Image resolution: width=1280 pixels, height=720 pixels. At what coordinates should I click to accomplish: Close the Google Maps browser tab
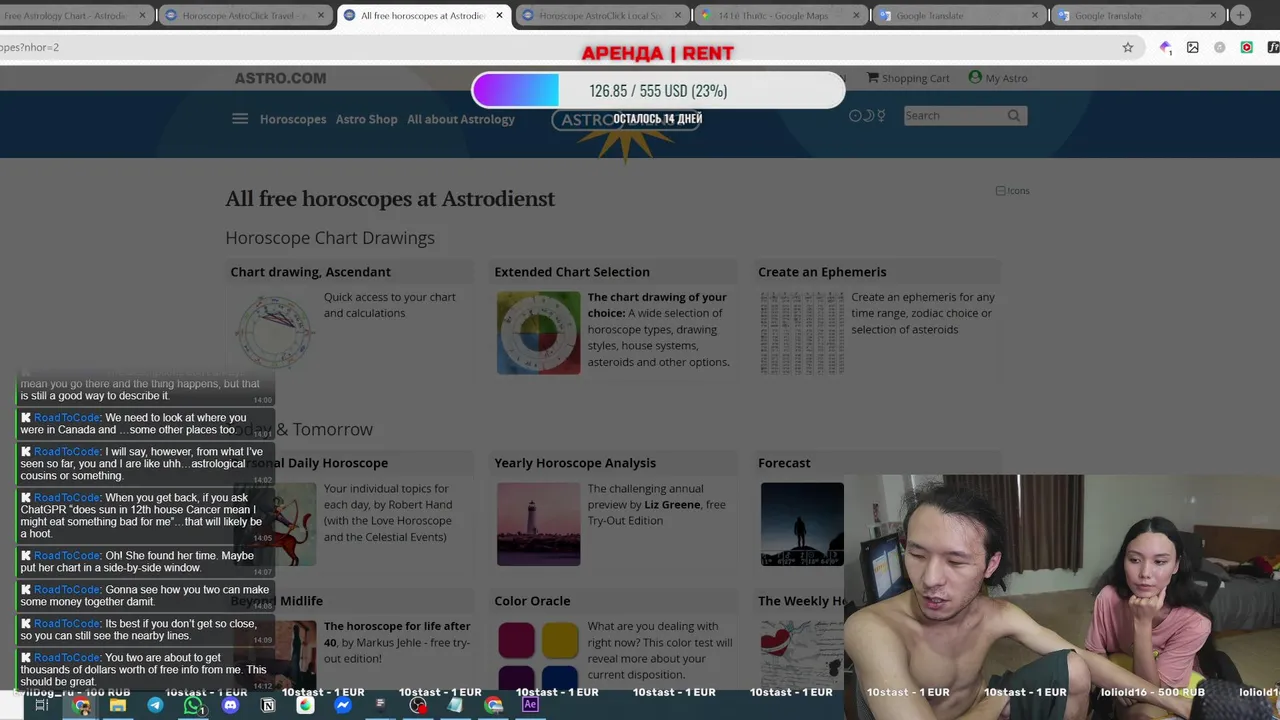point(855,15)
